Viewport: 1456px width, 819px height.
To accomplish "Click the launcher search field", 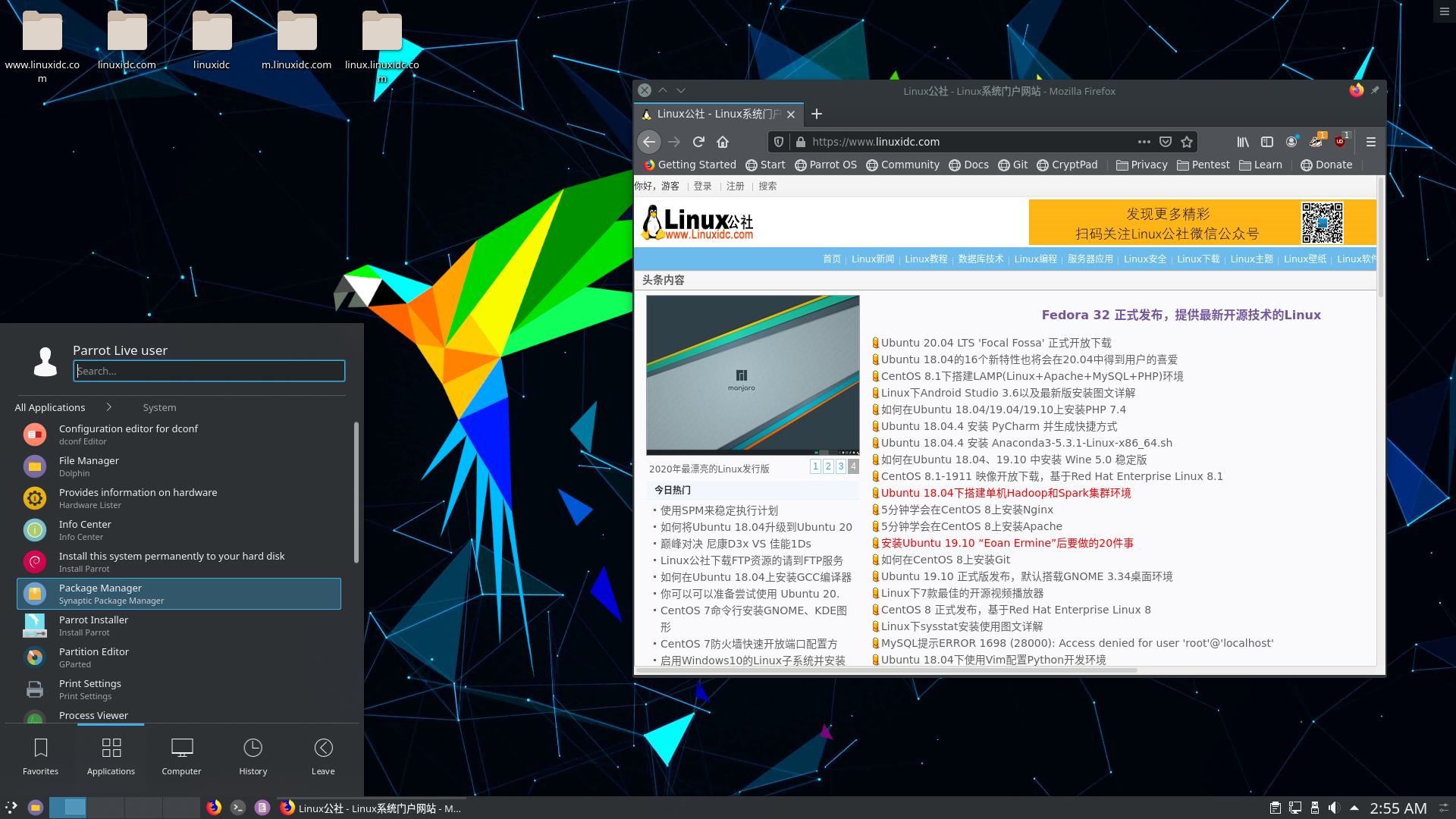I will [209, 371].
